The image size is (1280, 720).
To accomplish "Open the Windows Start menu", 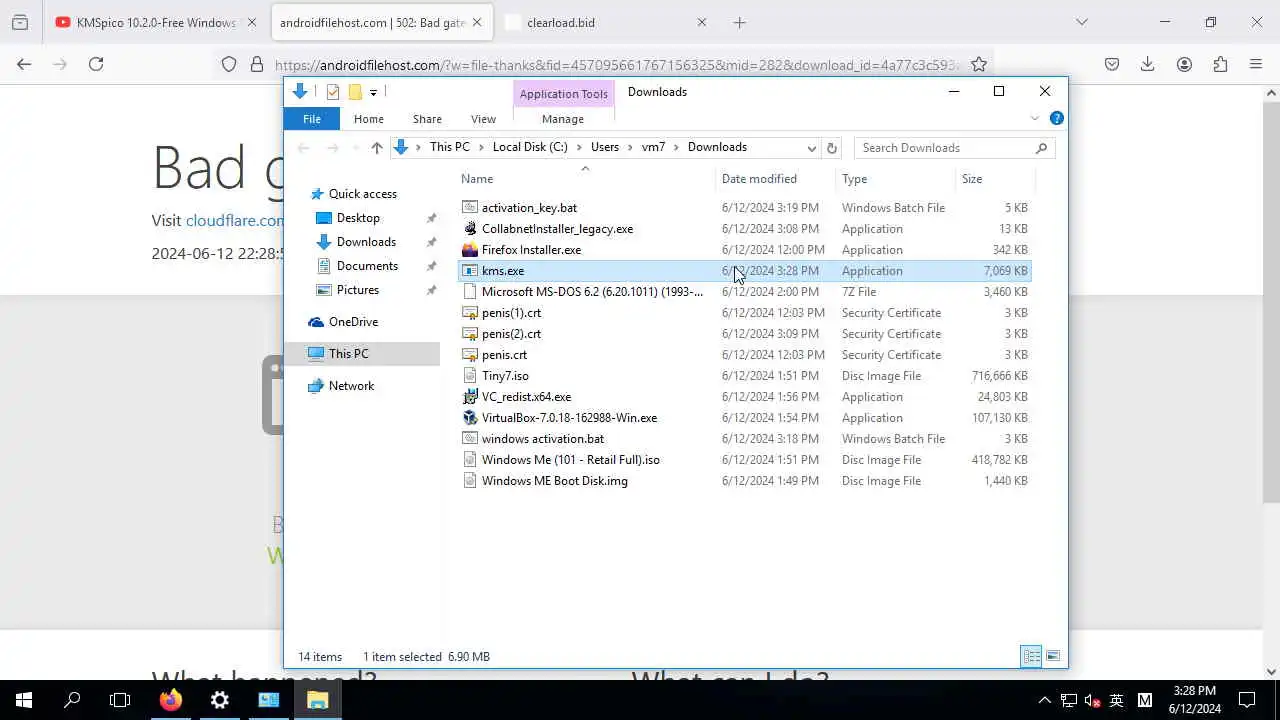I will click(24, 700).
